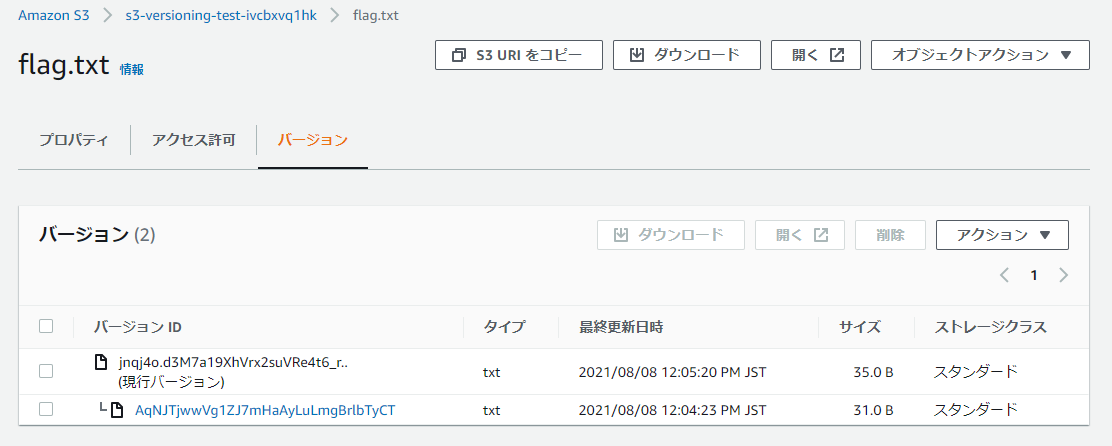Check the AqNJTjwwVg1ZJ7 version row checkbox
Viewport: 1112px width, 446px height.
click(46, 409)
